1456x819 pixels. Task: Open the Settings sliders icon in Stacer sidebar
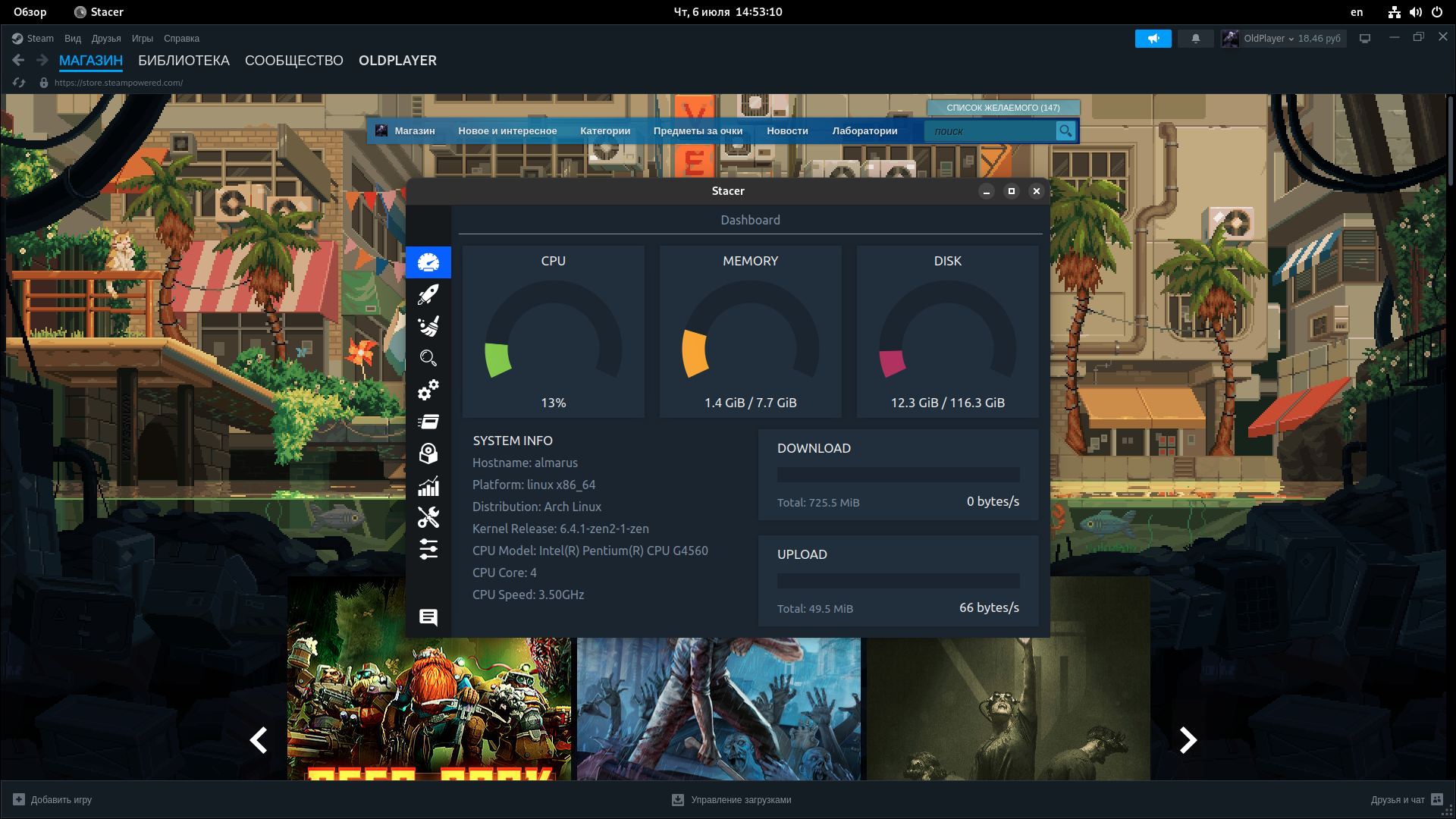[428, 549]
